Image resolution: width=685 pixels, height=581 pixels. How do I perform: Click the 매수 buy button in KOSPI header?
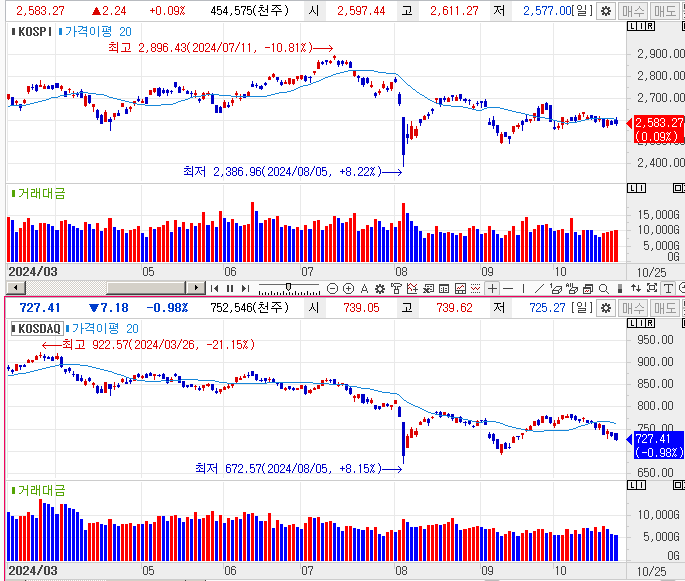tap(633, 11)
